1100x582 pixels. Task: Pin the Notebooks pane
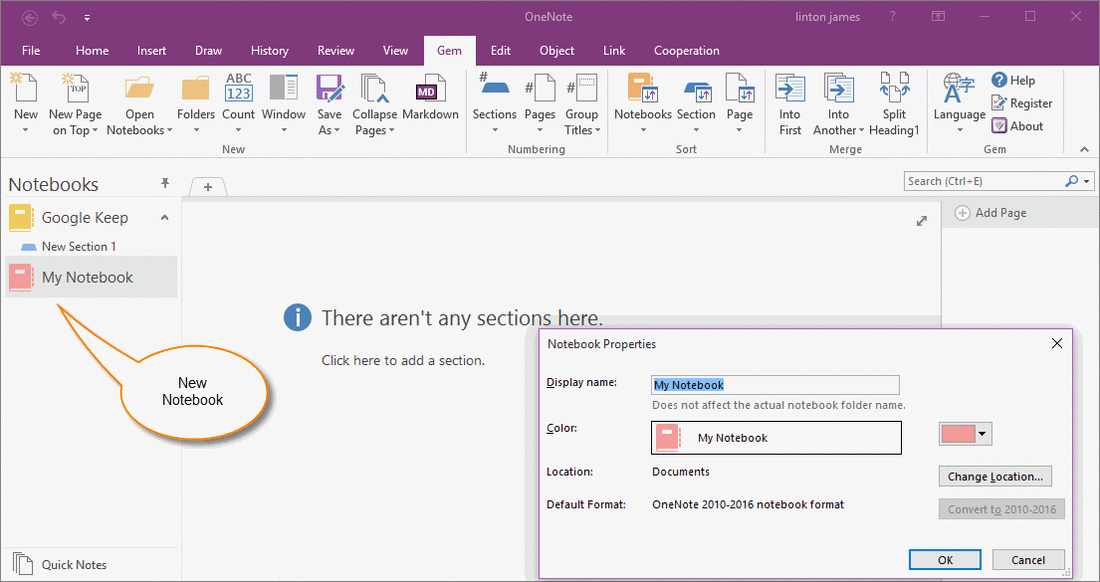[x=165, y=184]
